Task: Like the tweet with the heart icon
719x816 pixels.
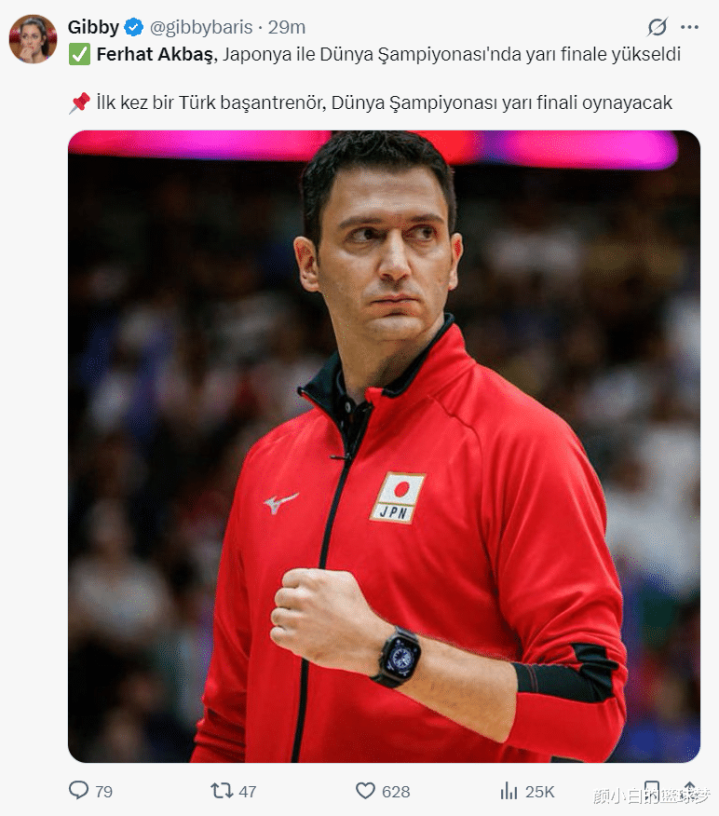Action: 365,790
